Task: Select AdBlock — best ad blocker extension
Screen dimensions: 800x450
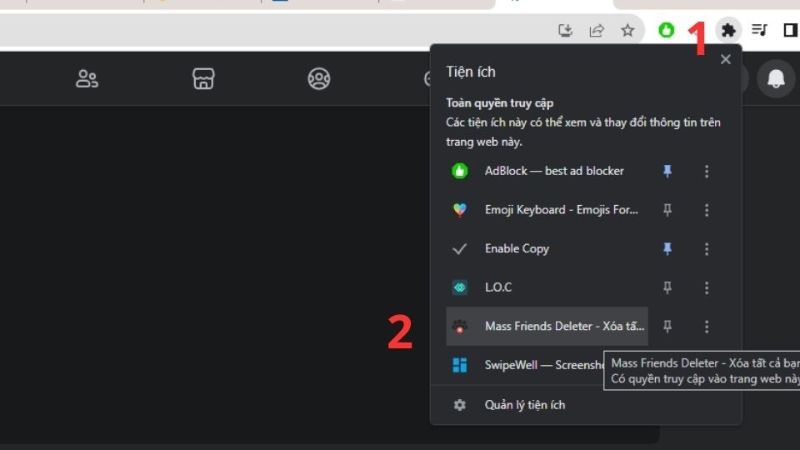Action: [x=547, y=171]
